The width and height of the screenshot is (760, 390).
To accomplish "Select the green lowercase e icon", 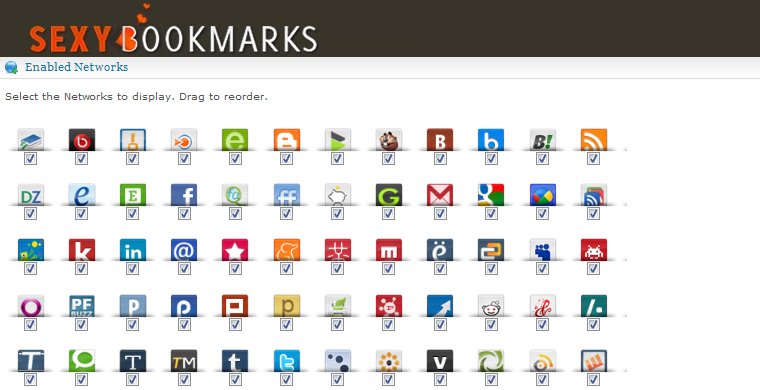I will [235, 140].
